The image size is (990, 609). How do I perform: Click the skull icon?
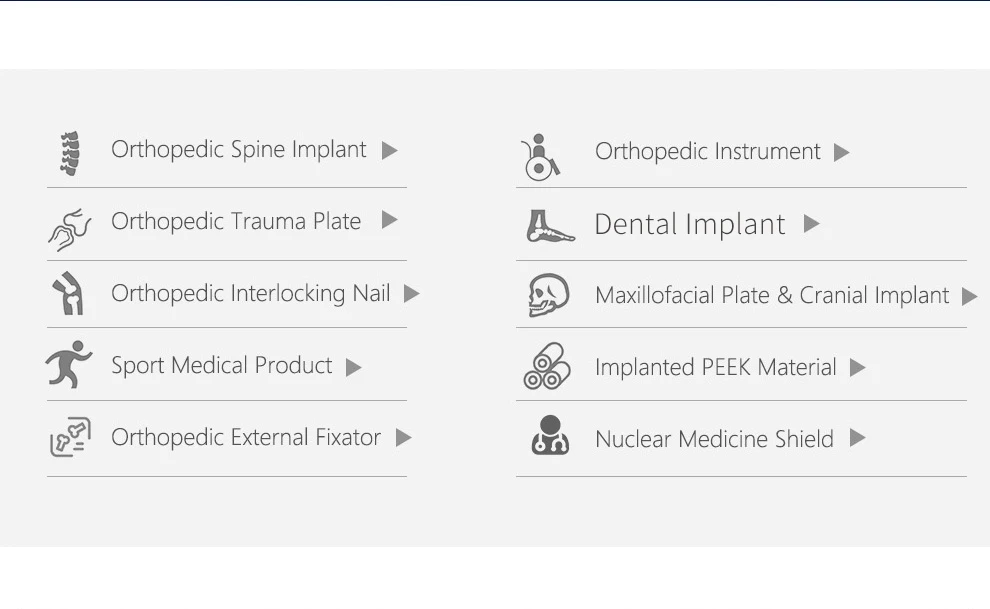click(548, 295)
